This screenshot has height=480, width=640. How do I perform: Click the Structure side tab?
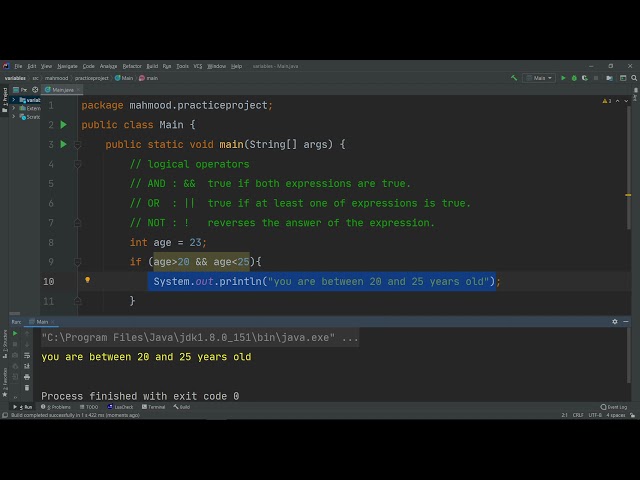point(4,344)
